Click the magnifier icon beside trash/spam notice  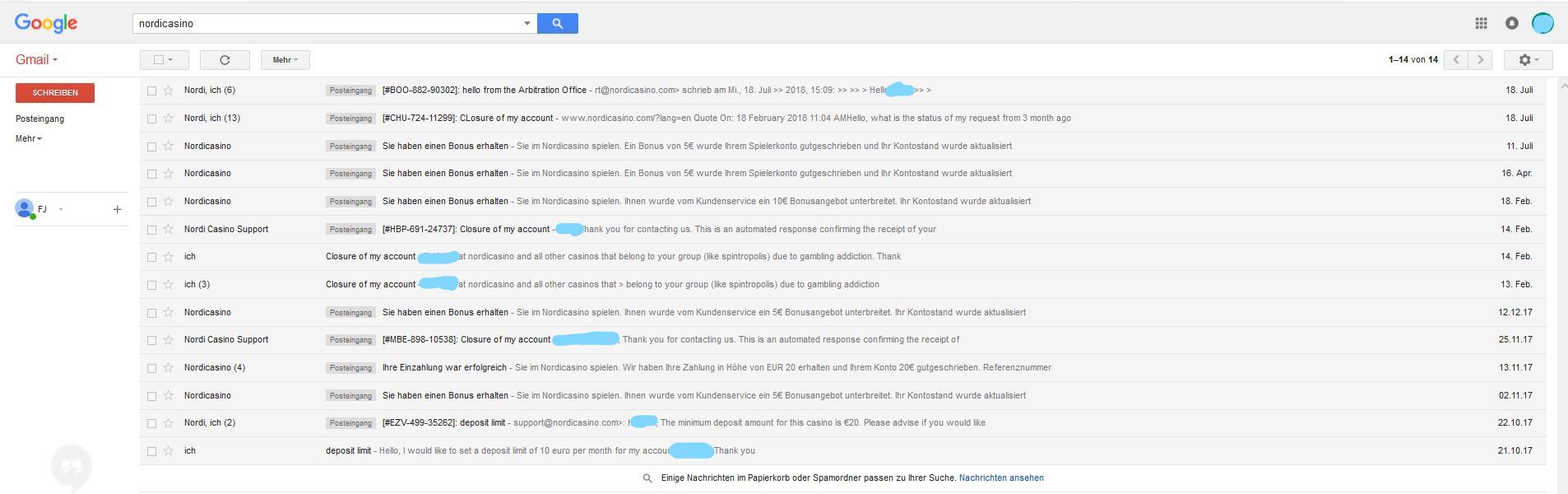(x=647, y=478)
